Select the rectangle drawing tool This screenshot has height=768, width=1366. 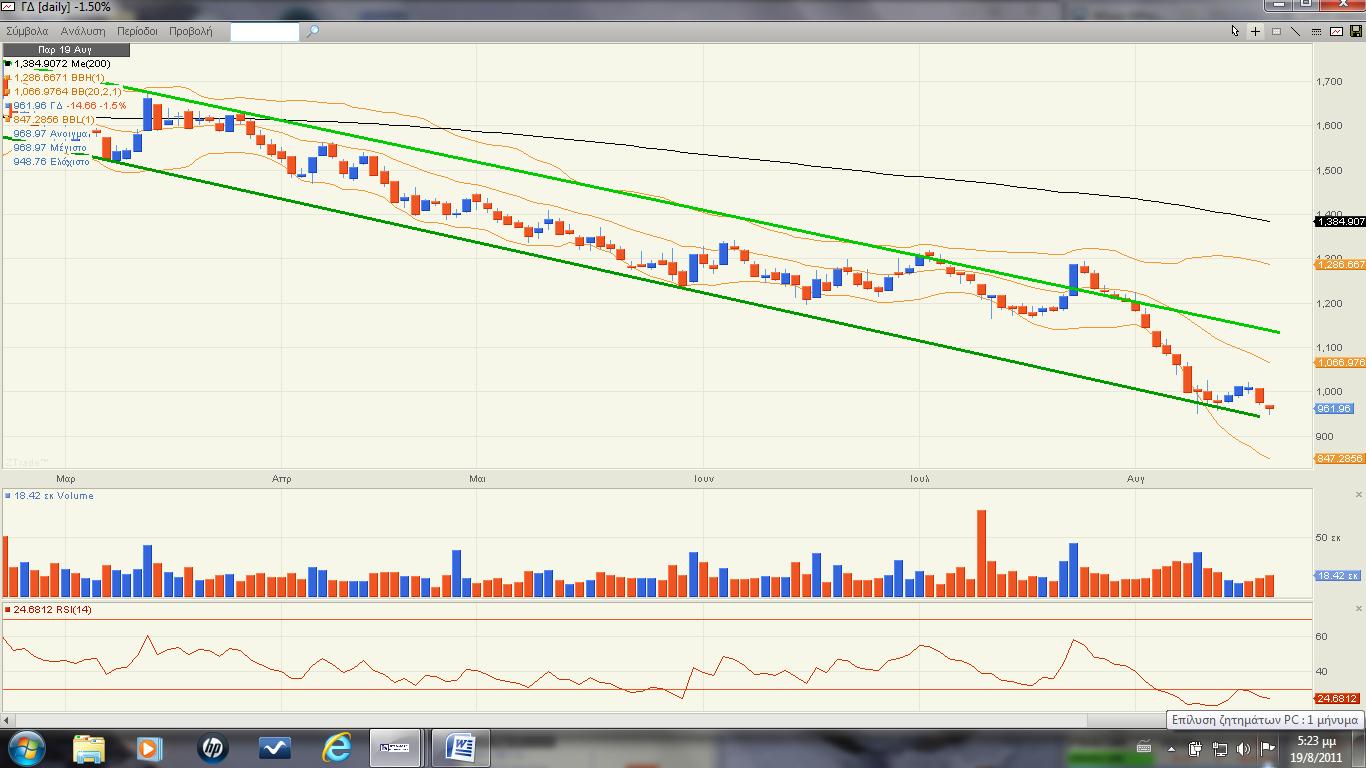click(1276, 31)
